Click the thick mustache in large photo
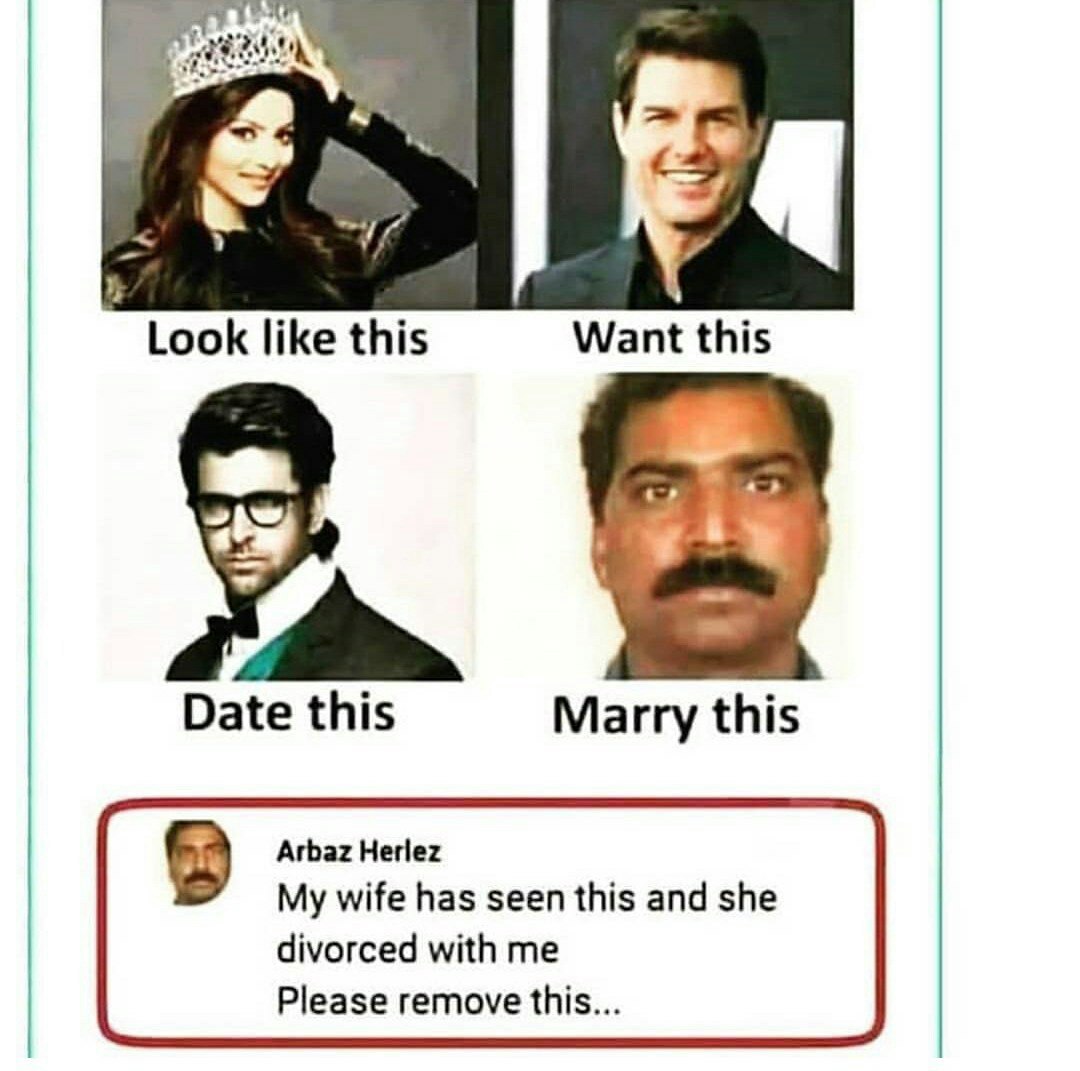 [714, 576]
